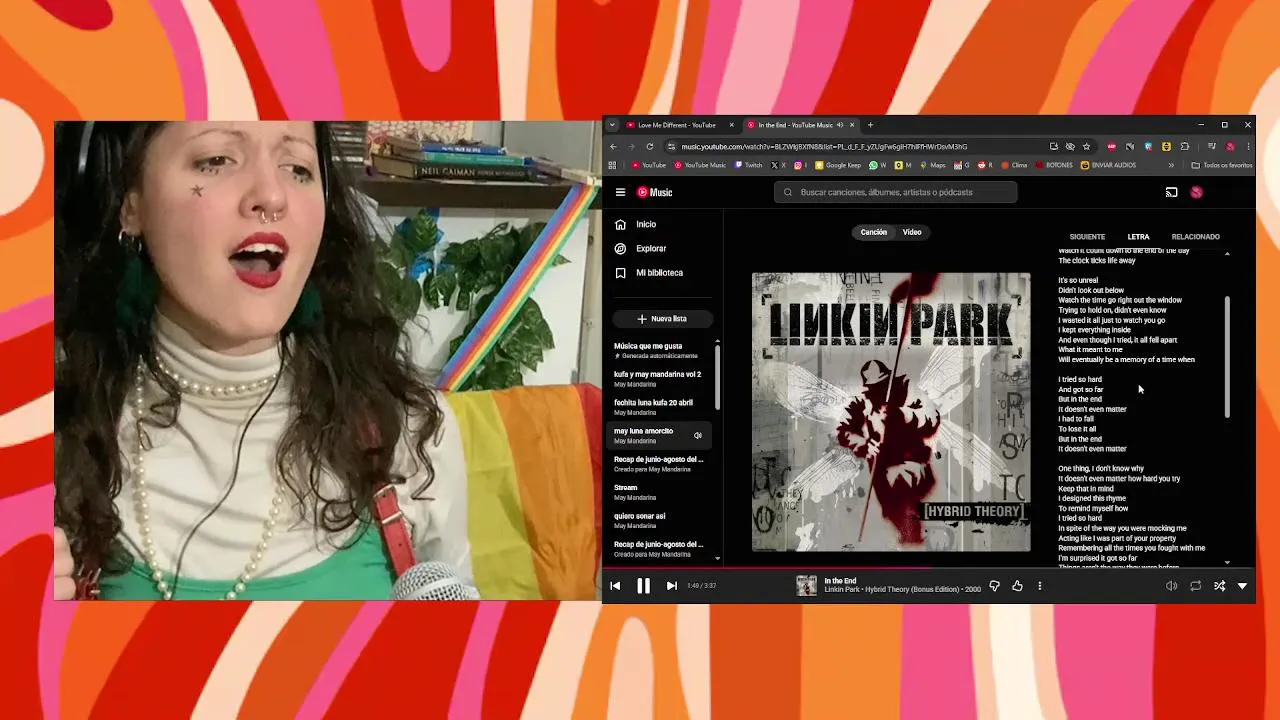
Task: Skip to the next track
Action: (671, 586)
